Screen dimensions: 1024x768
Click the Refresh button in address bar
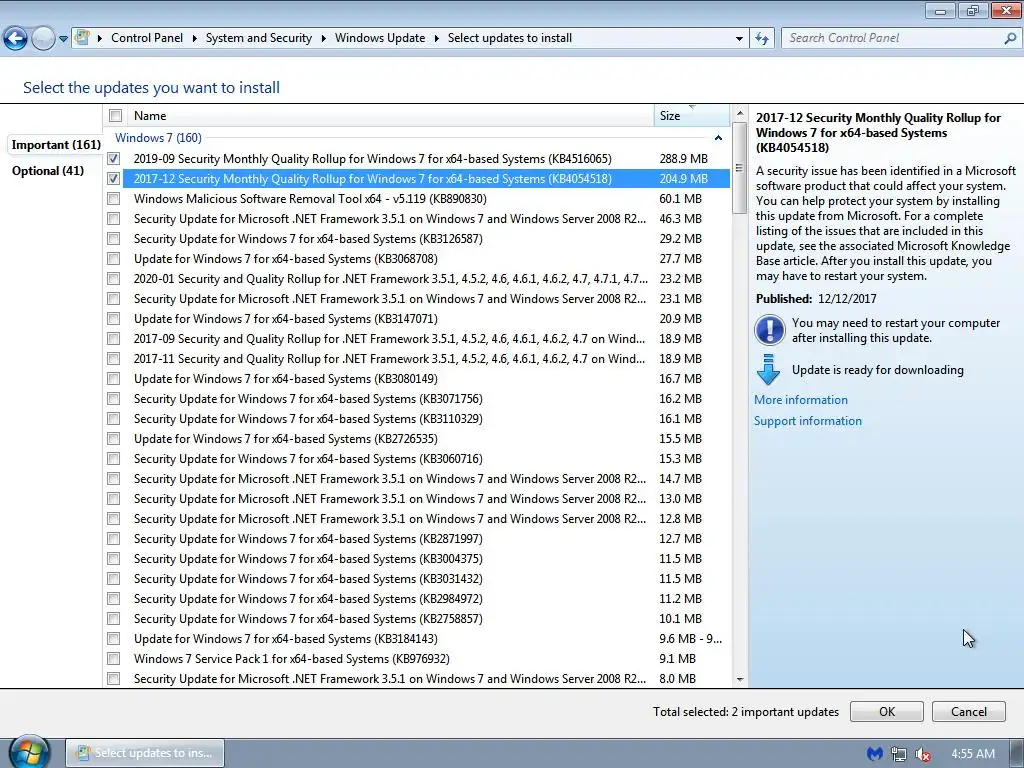click(x=761, y=39)
